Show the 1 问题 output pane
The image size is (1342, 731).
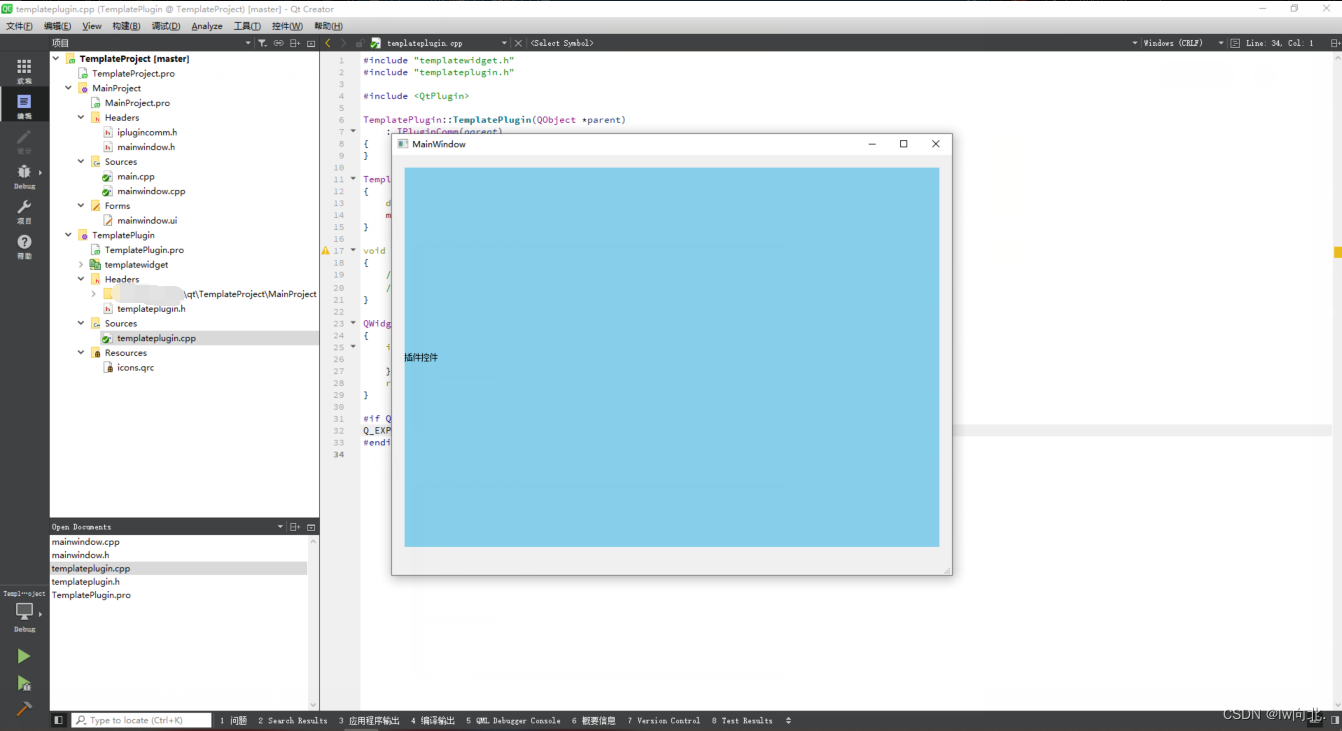click(233, 720)
